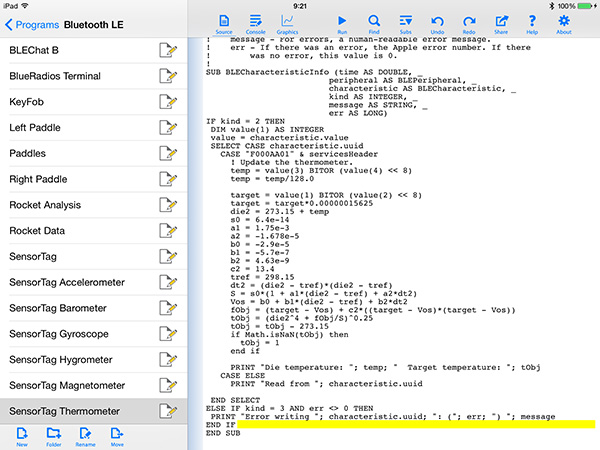This screenshot has height=450, width=600.
Task: Select BLEChat B in the list
Action: (94, 50)
